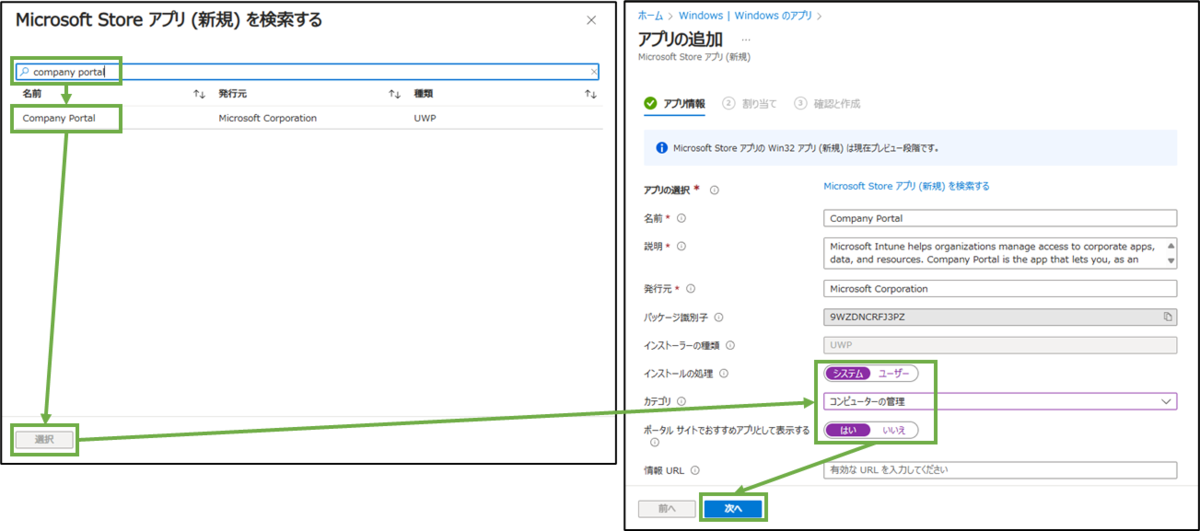The image size is (1200, 531).
Task: Show the info tooltip for アプリの選択
Action: [x=715, y=189]
